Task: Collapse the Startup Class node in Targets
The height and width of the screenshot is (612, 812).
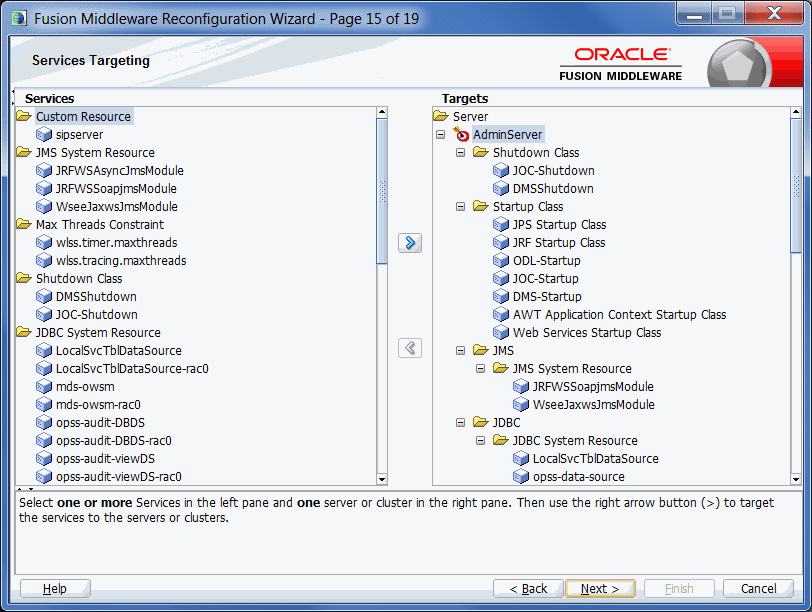Action: point(460,207)
